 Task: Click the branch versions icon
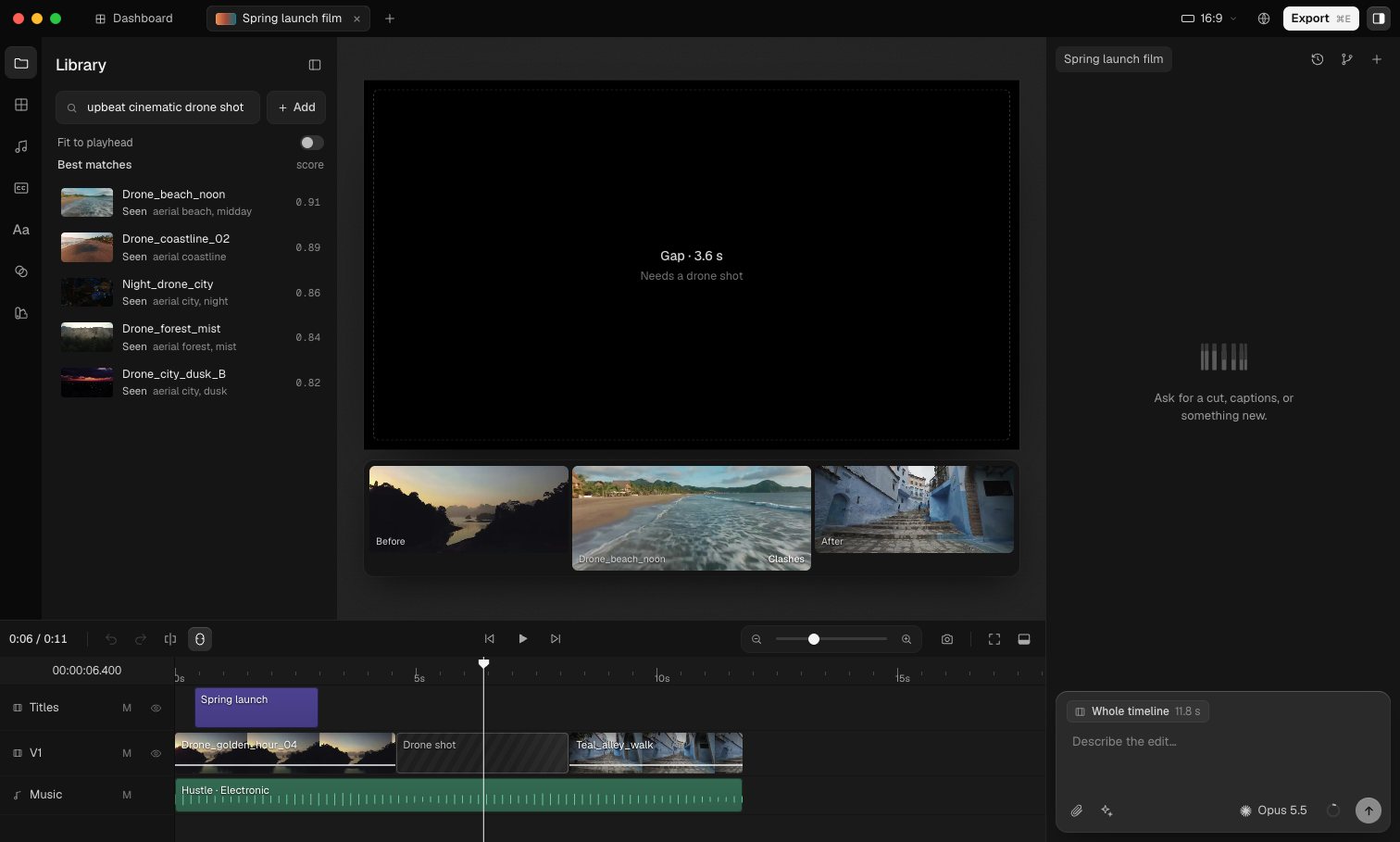[x=1347, y=59]
